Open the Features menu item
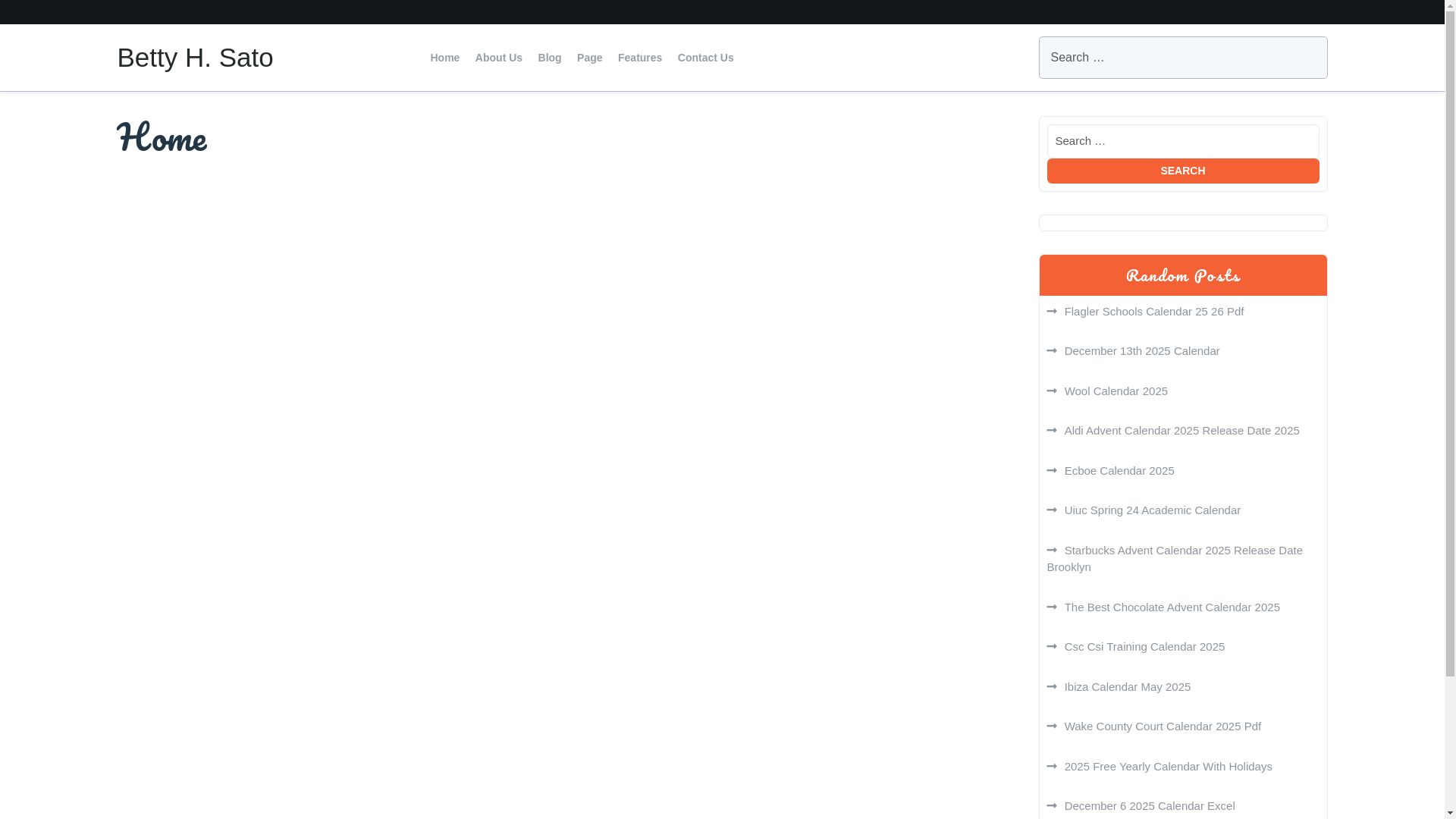Screen dimensions: 1456x819 click(639, 58)
